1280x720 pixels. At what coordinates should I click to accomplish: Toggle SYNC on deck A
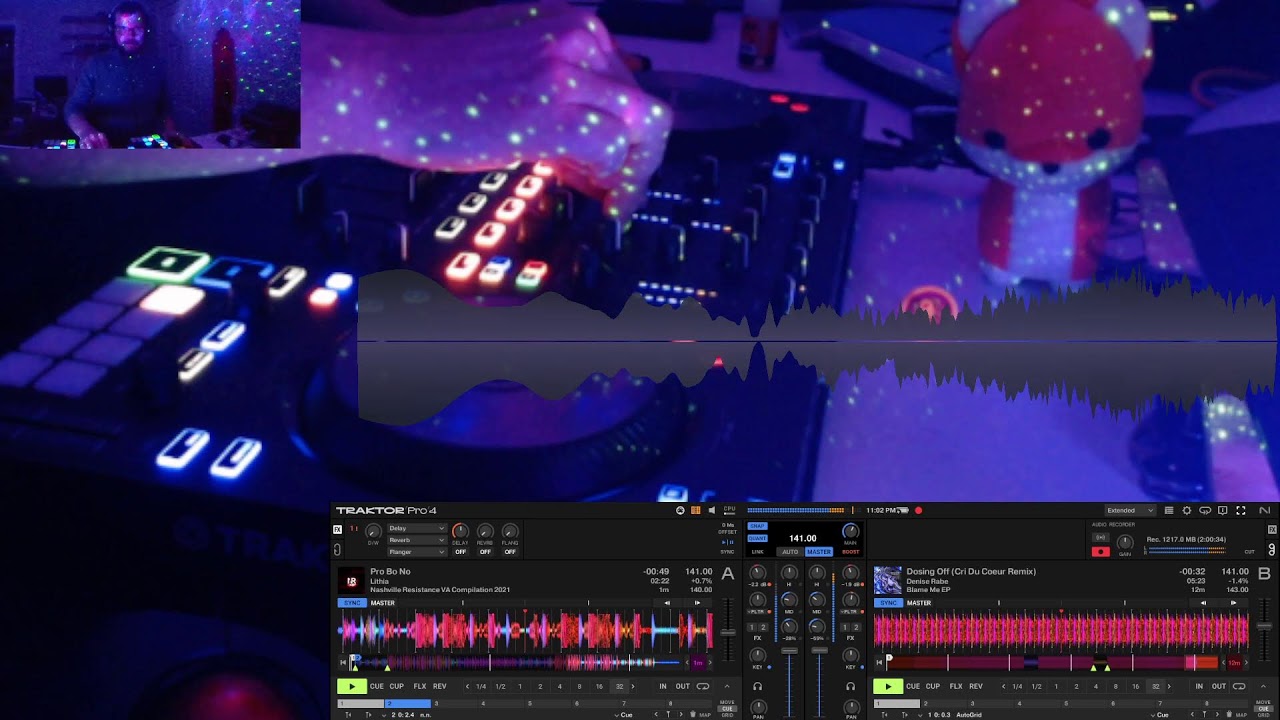point(352,603)
